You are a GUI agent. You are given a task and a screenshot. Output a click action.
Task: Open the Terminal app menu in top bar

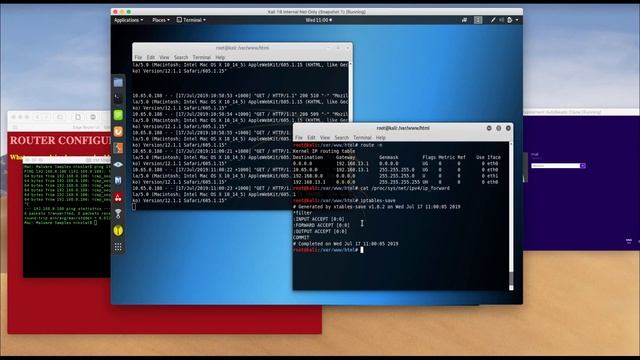[x=191, y=20]
